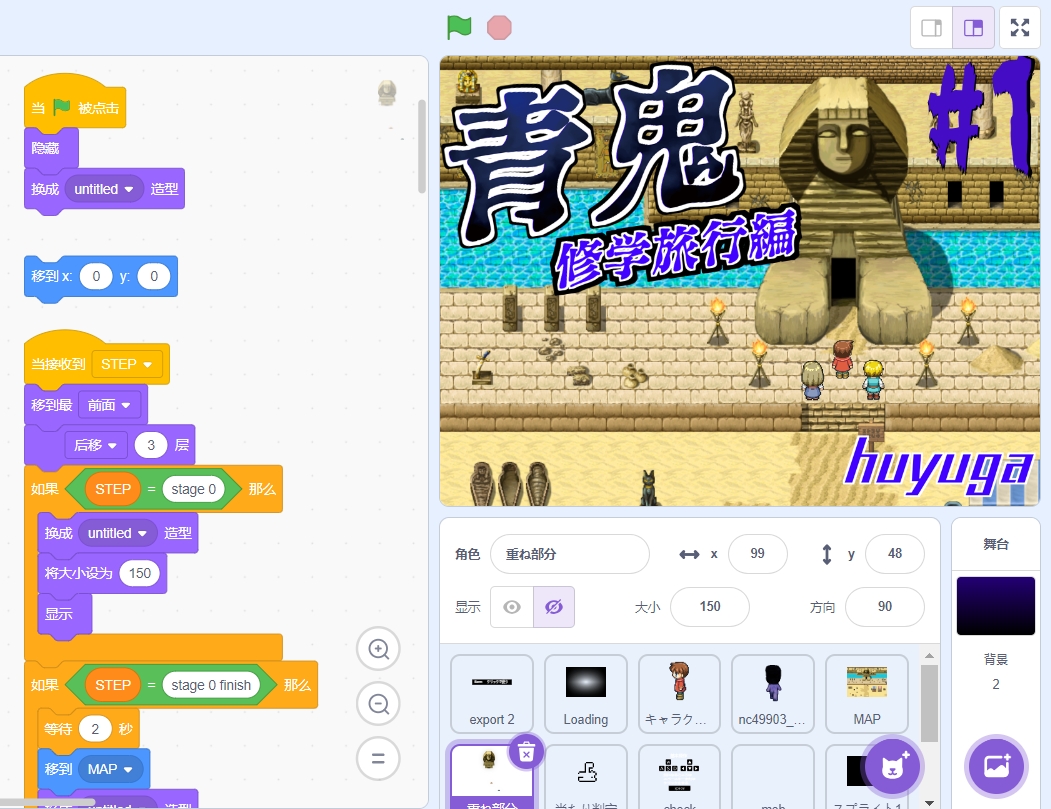Edit y value in 移到 x y block
This screenshot has width=1051, height=809.
(x=153, y=276)
